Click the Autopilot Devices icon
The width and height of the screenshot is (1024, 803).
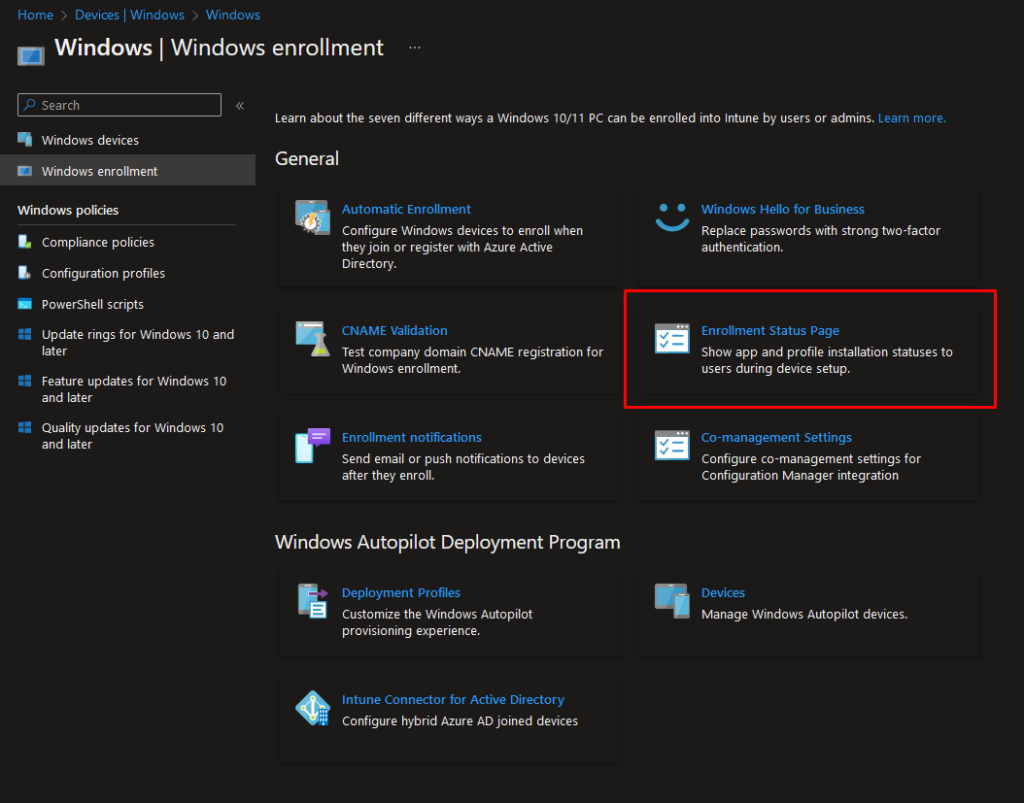(672, 601)
